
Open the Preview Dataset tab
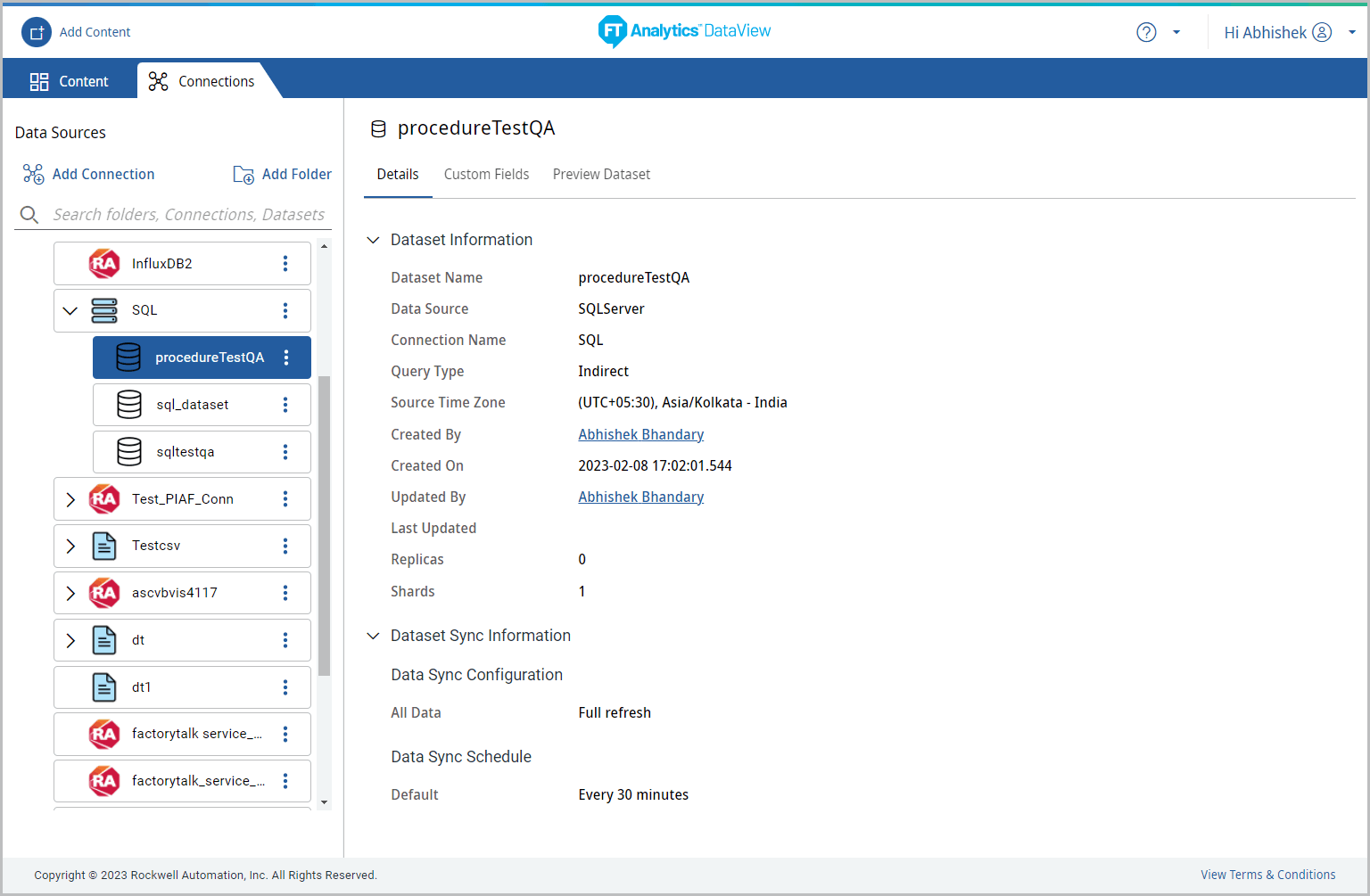(601, 174)
